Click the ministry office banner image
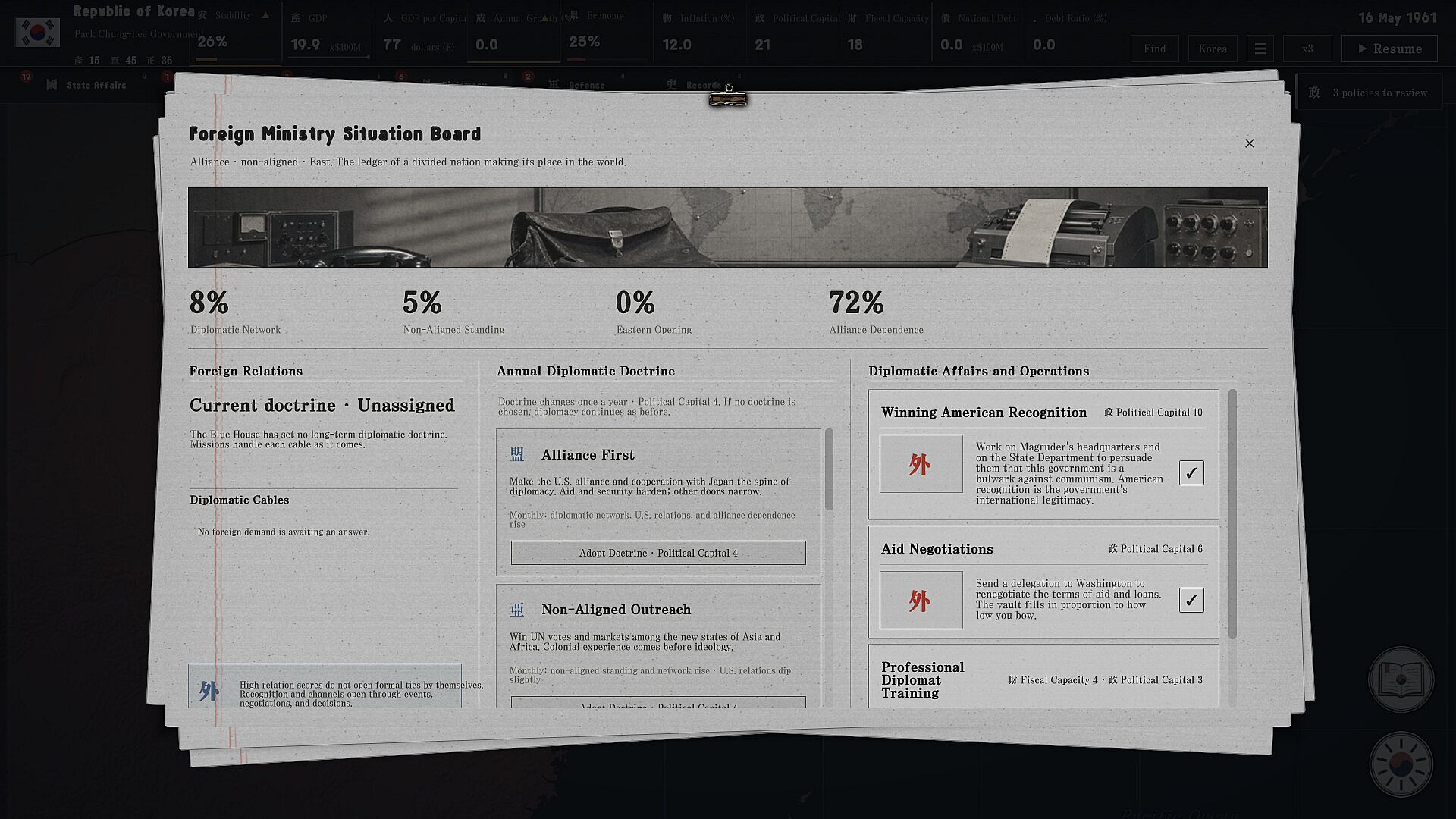This screenshot has height=819, width=1456. (x=728, y=227)
